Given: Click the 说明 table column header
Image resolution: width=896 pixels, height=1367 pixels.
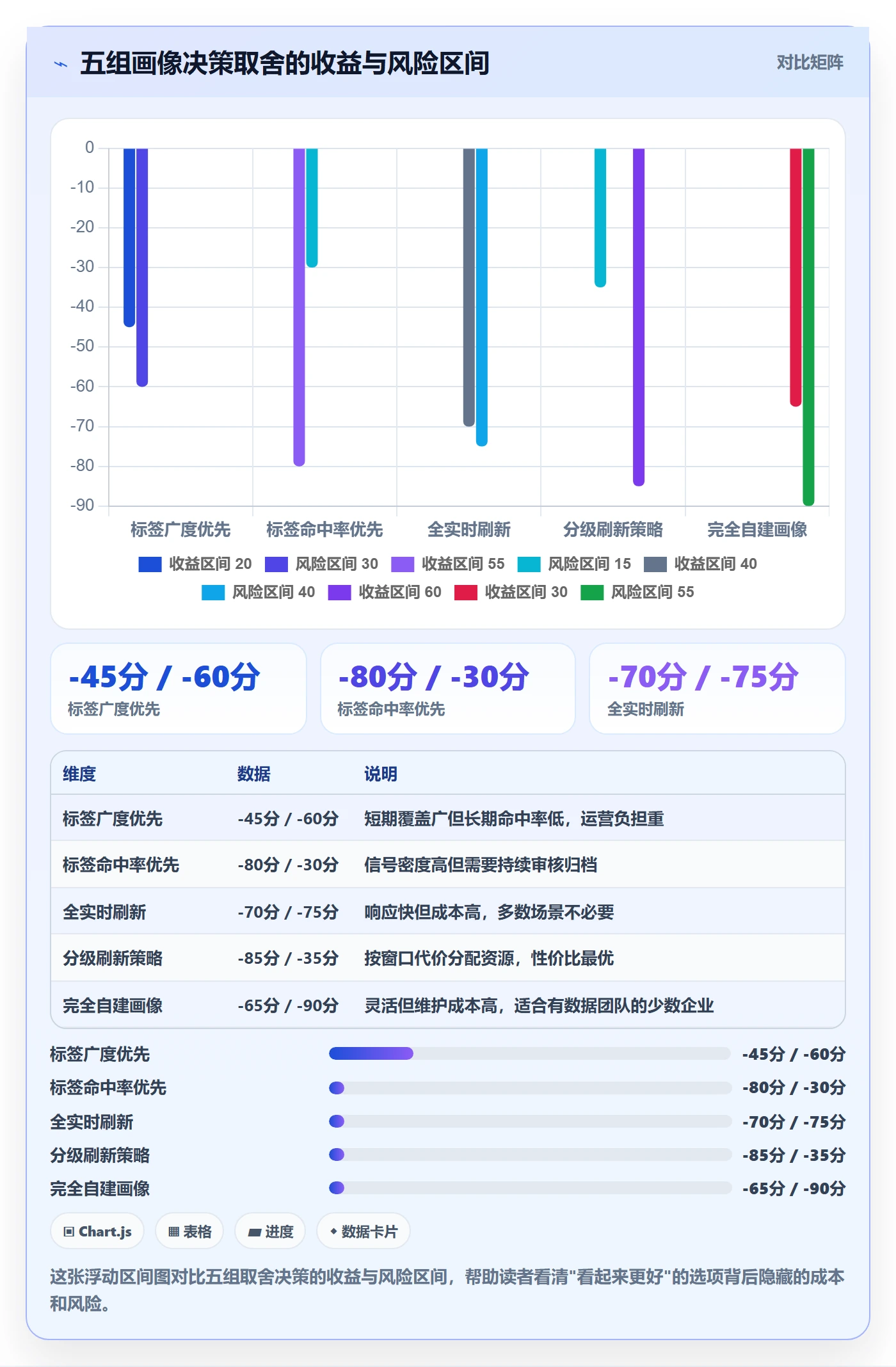Looking at the screenshot, I should [x=381, y=774].
